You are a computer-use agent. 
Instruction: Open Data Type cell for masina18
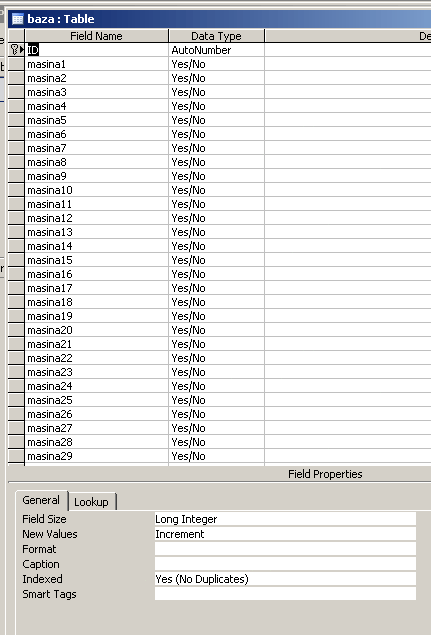coord(216,302)
